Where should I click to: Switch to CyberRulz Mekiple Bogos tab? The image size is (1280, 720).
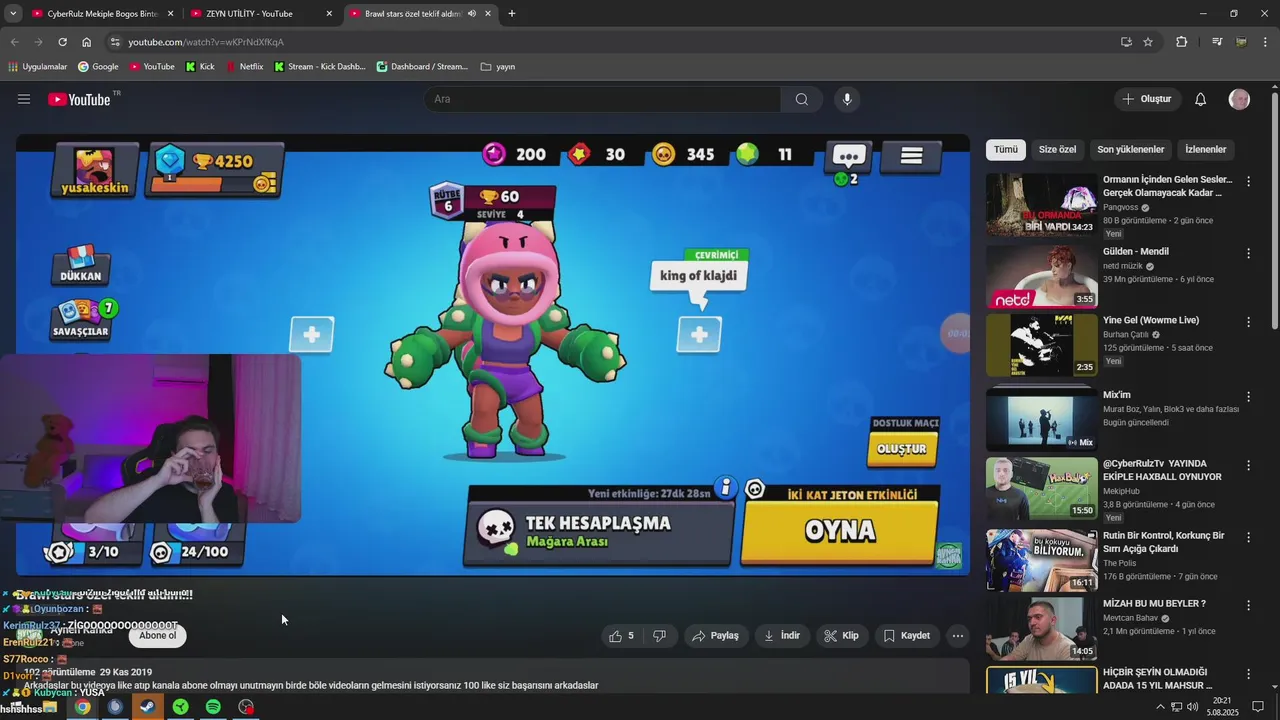coord(103,14)
